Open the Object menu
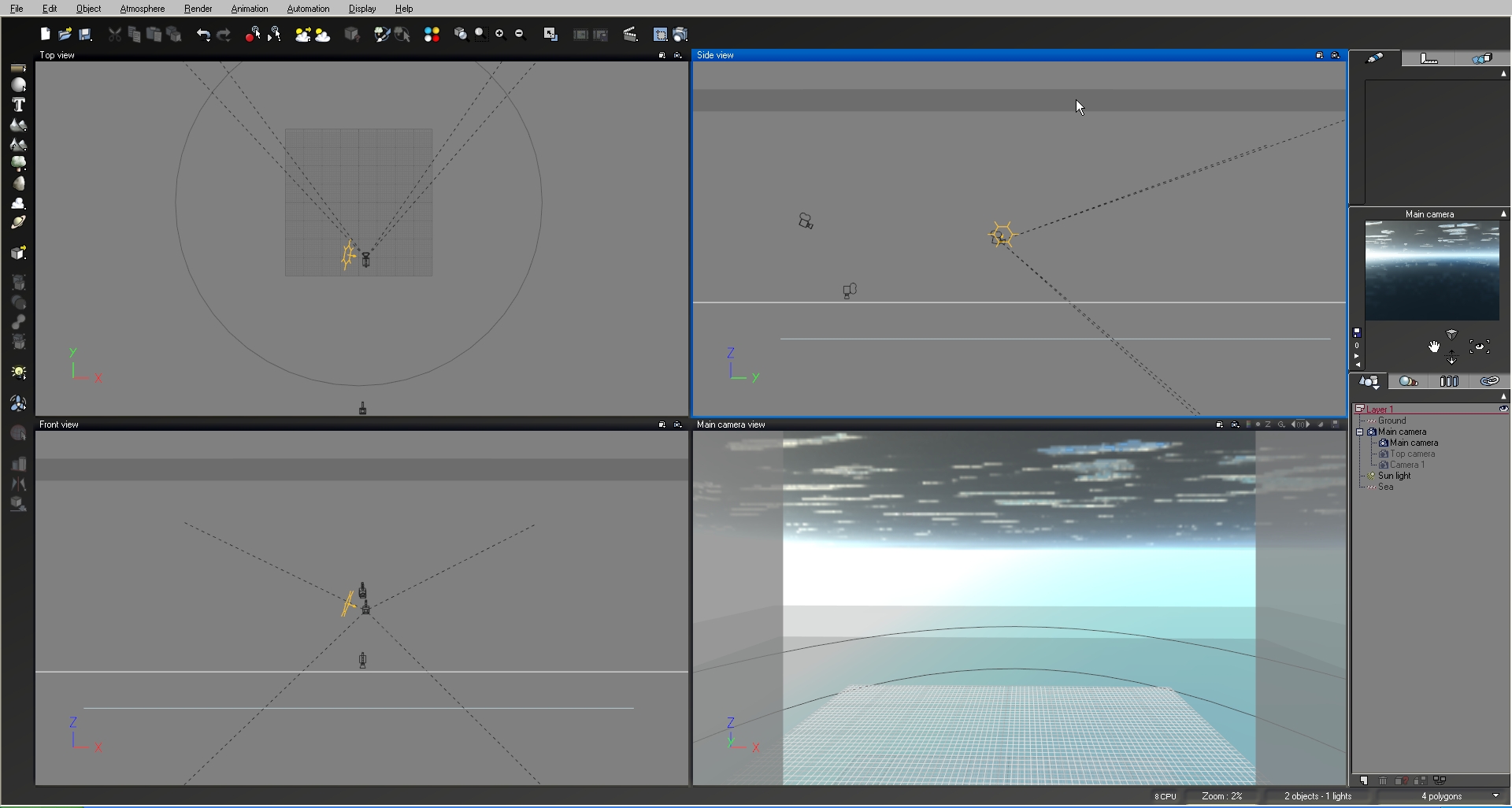The height and width of the screenshot is (808, 1512). (x=88, y=9)
